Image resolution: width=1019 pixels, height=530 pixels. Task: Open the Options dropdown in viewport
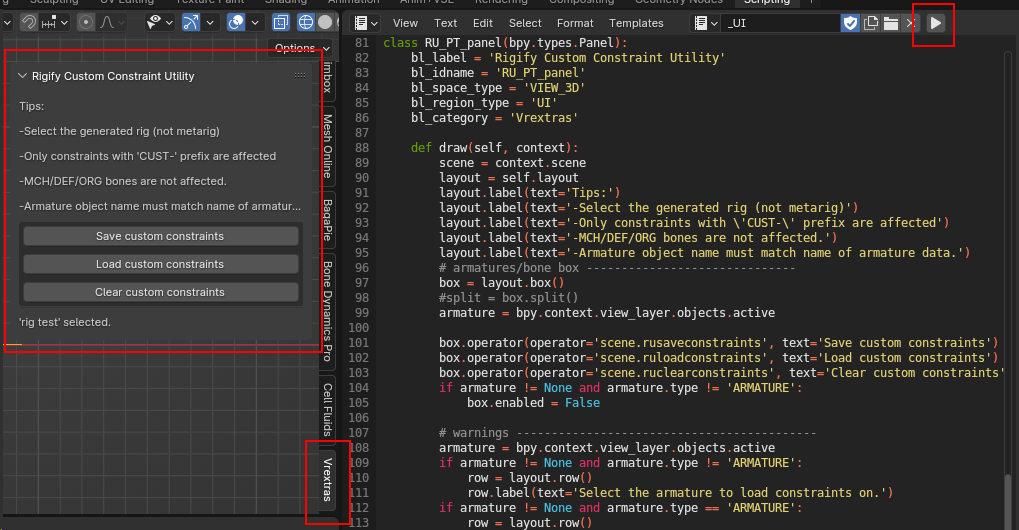click(301, 48)
